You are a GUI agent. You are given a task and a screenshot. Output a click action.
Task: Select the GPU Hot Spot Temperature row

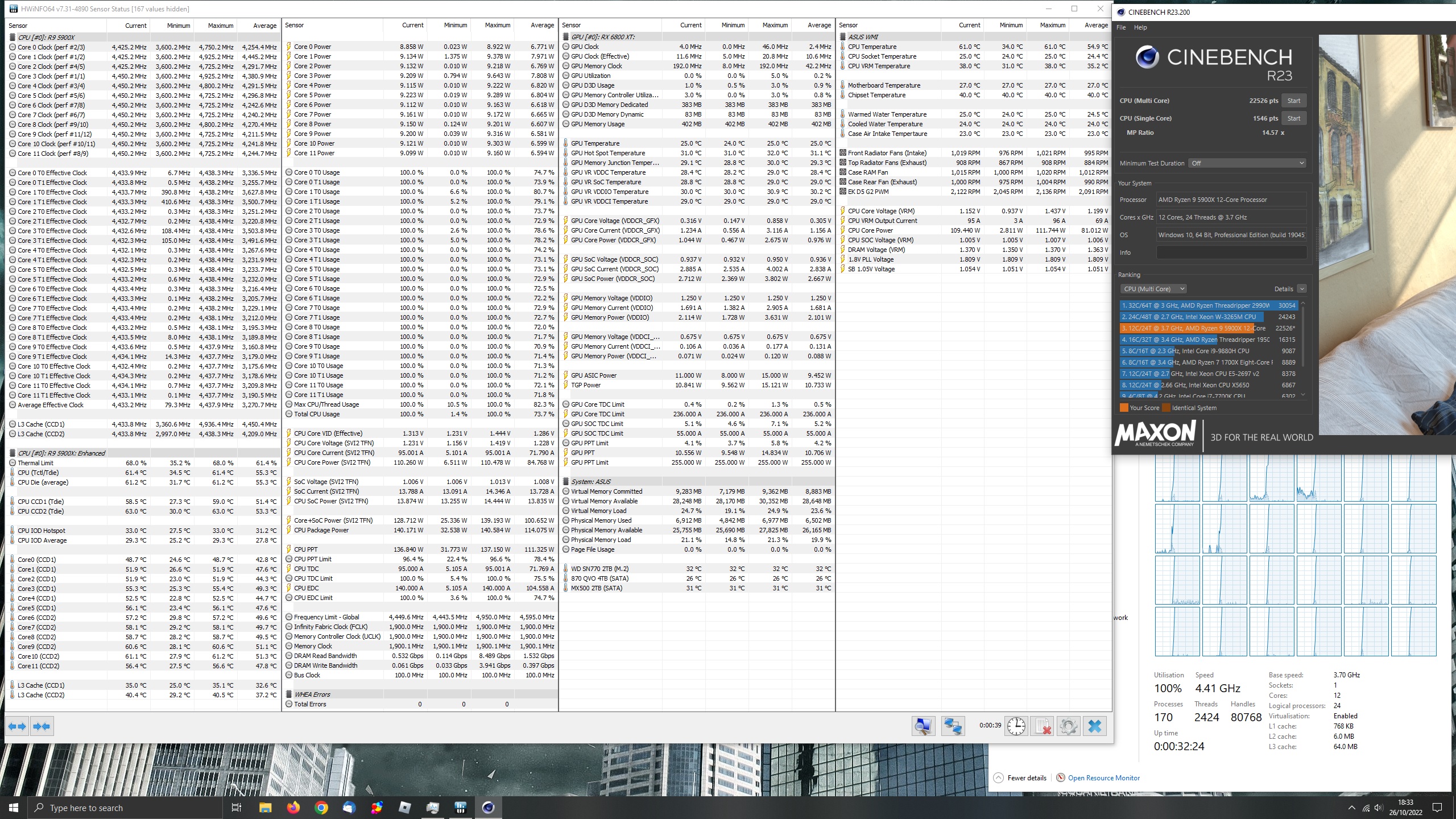point(697,153)
